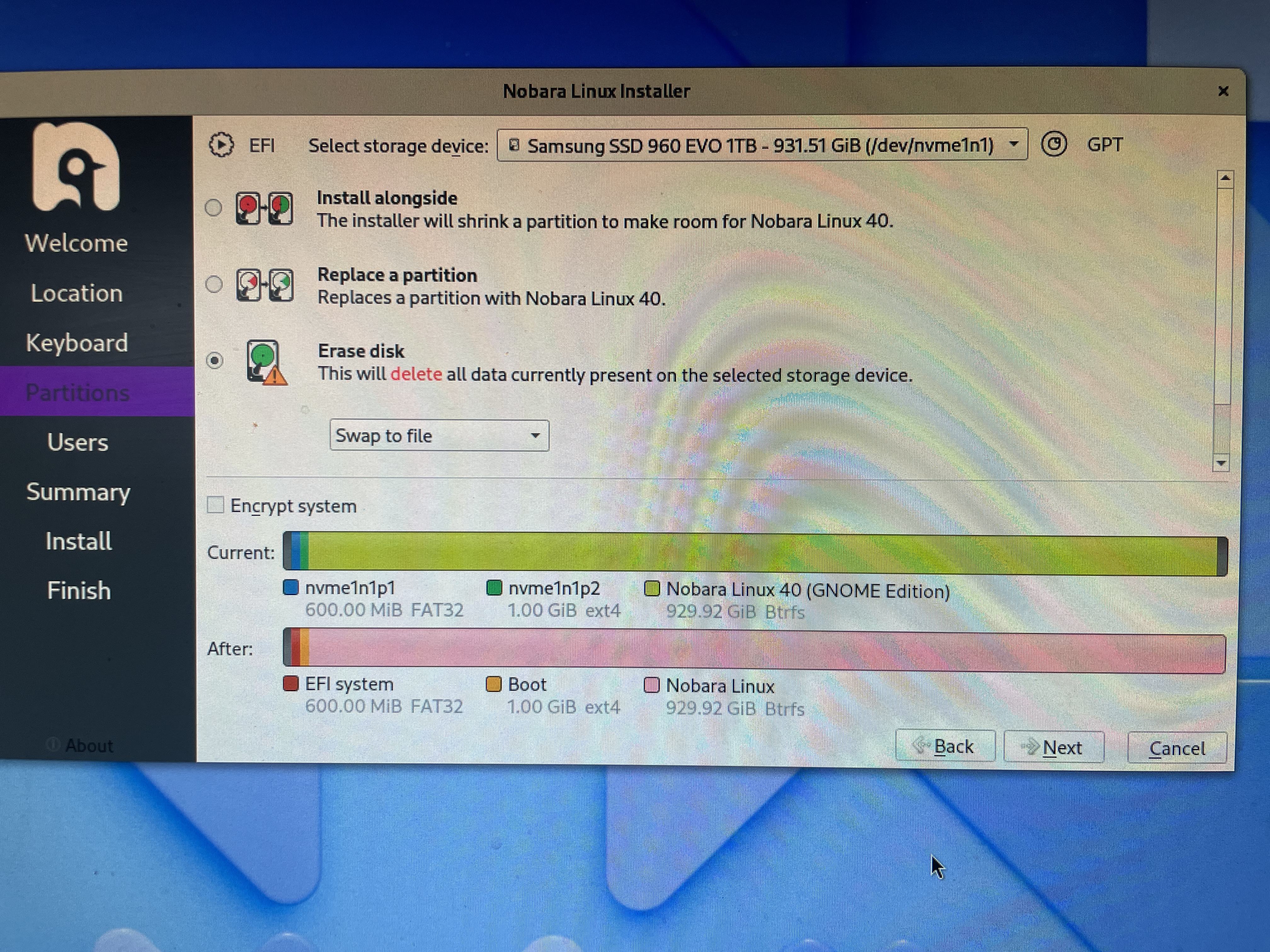Click the Summary step in the sidebar

[79, 492]
